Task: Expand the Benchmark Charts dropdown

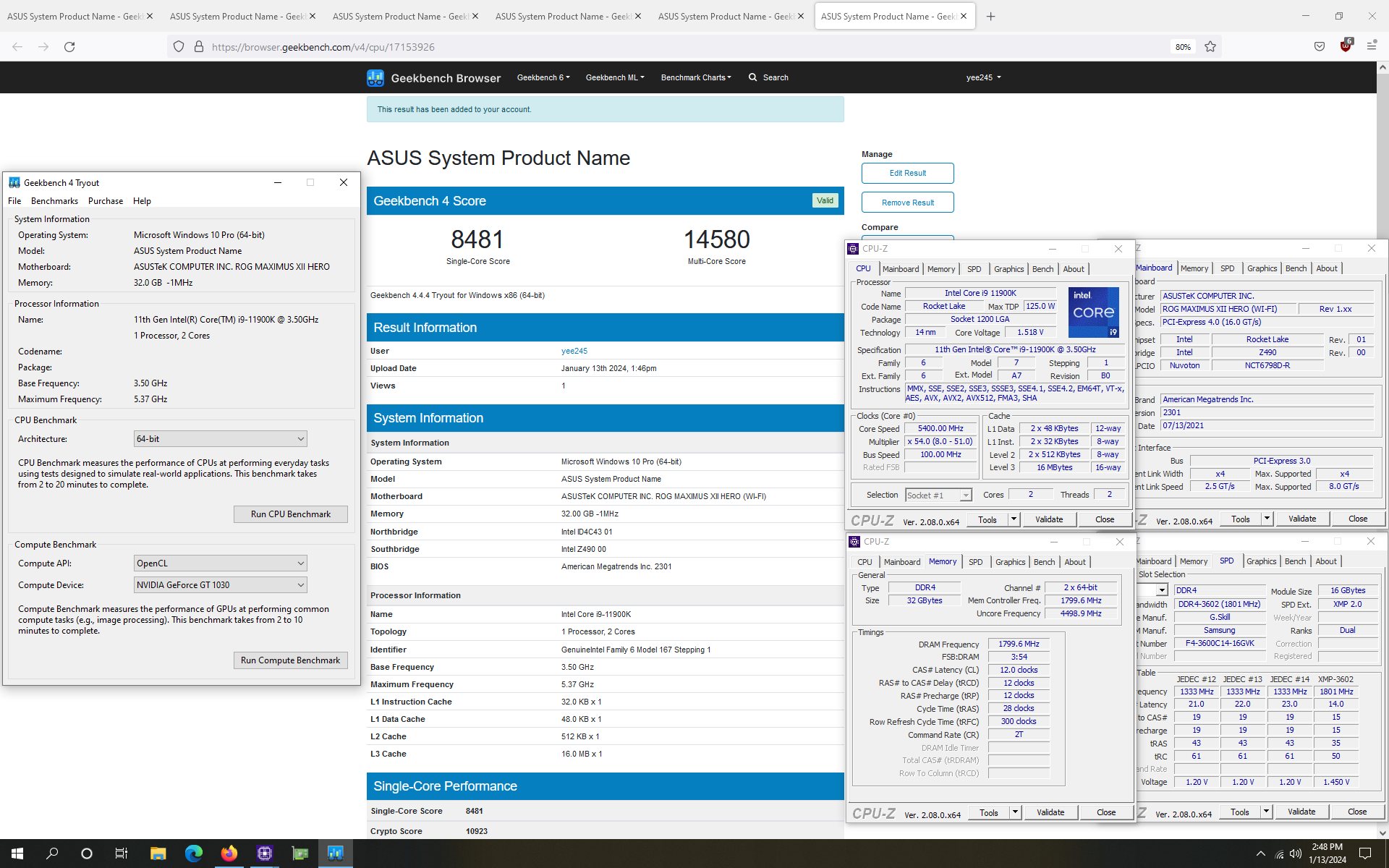Action: [696, 77]
